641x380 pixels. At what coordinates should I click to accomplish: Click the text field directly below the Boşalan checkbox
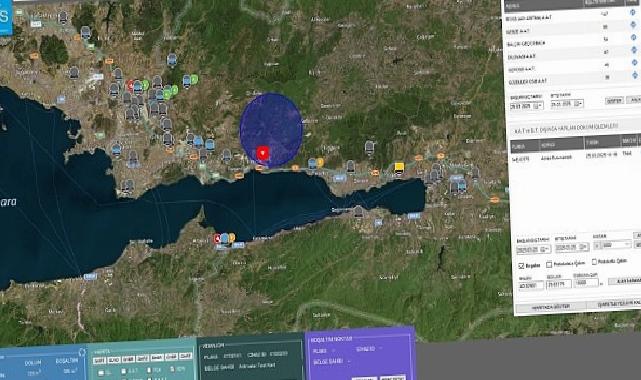pos(531,286)
